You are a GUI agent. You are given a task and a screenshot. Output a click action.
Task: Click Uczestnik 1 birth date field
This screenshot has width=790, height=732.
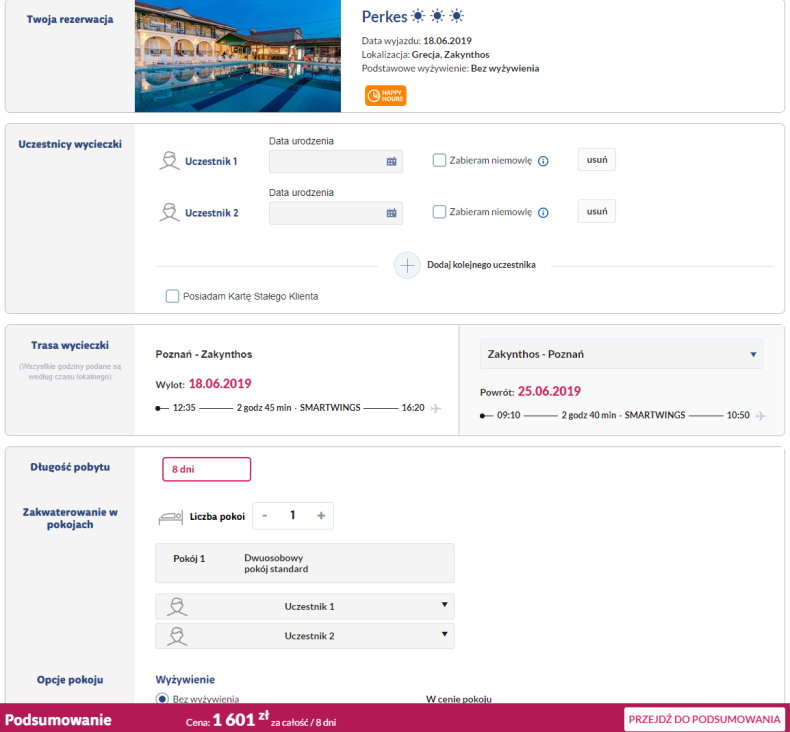(336, 162)
